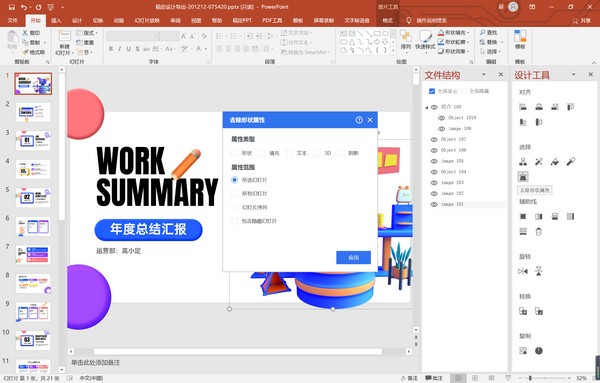The height and width of the screenshot is (383, 600).
Task: Click the magic wand select icon
Action: click(x=539, y=161)
